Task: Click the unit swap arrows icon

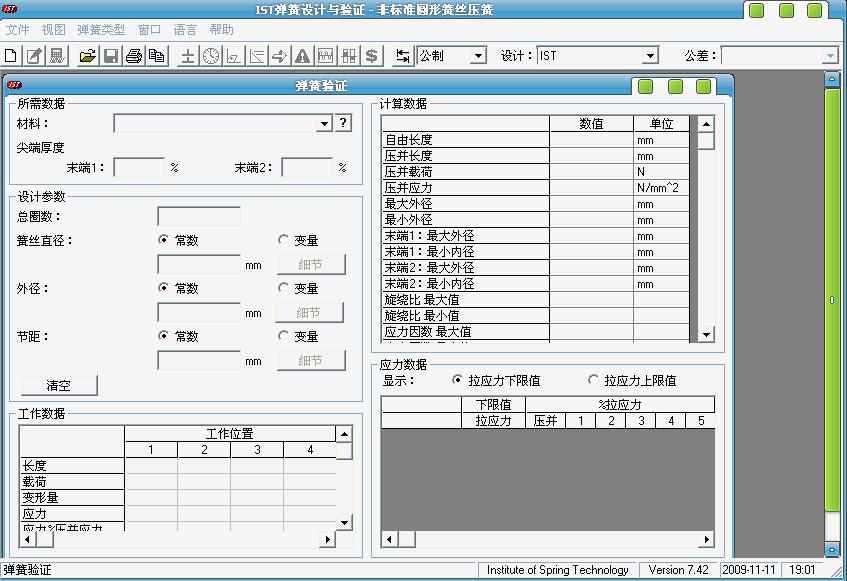Action: [x=402, y=56]
